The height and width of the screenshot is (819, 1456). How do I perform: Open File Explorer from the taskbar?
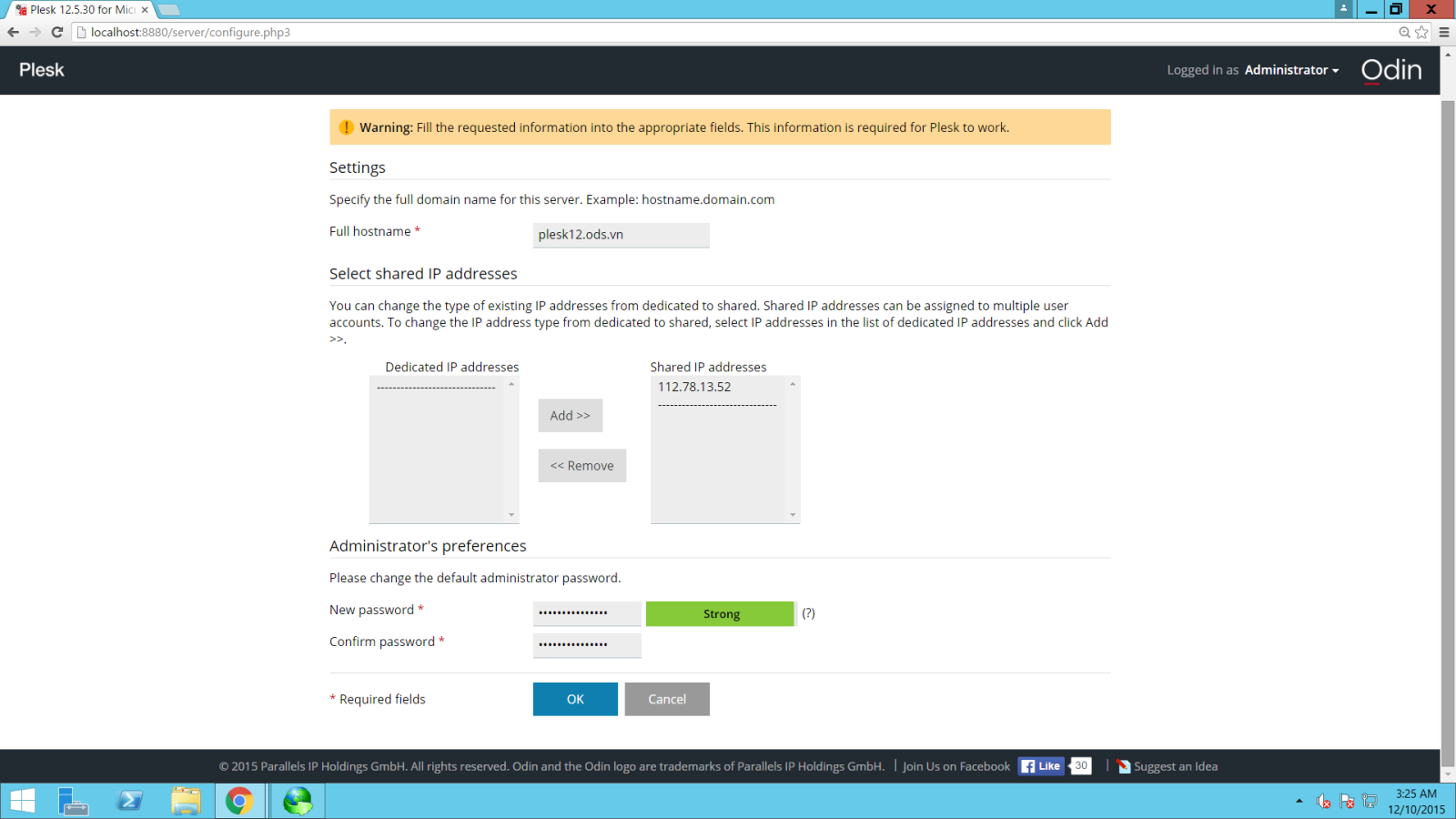186,801
